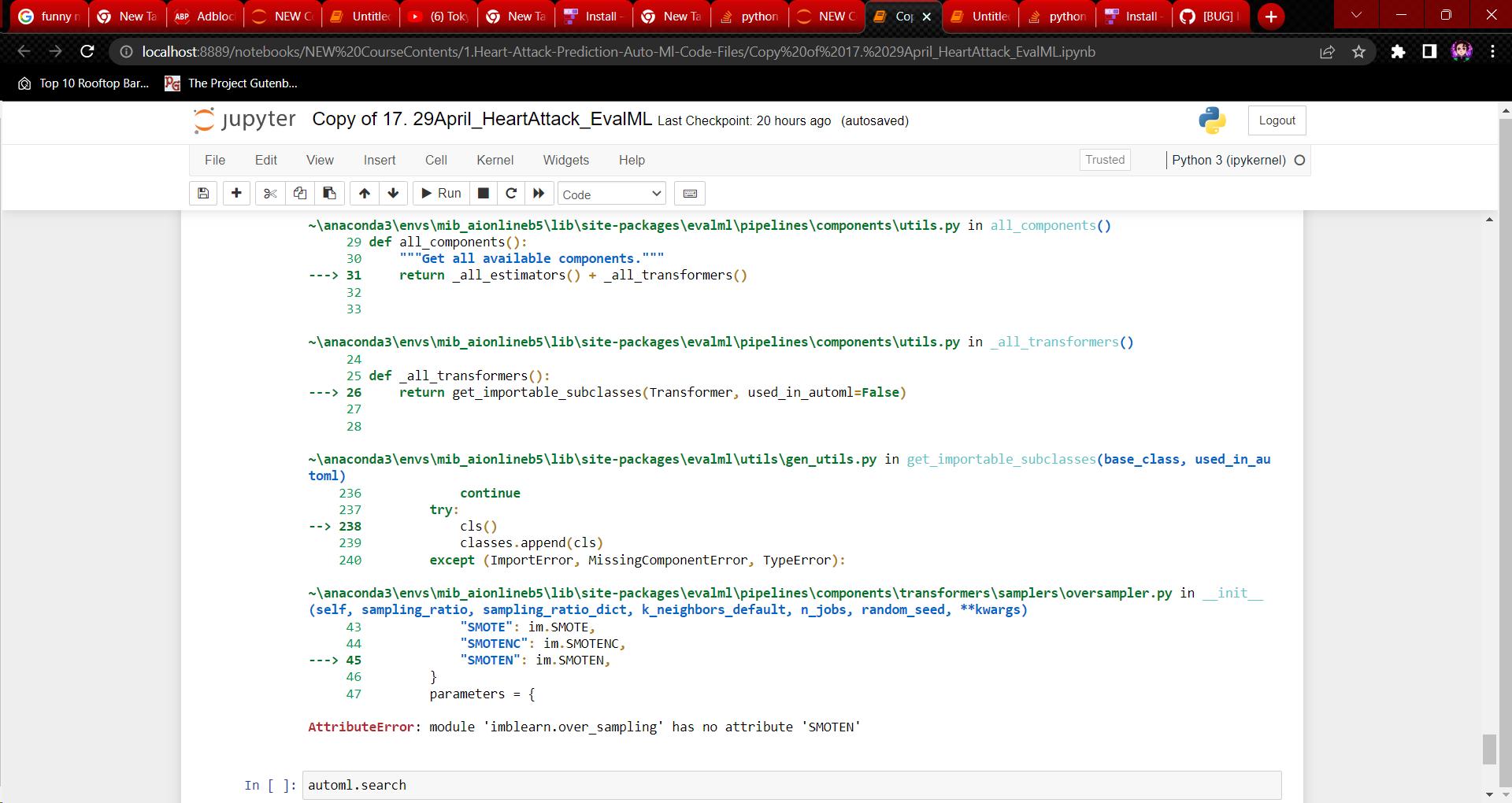
Task: Open the Help menu
Action: tap(632, 160)
